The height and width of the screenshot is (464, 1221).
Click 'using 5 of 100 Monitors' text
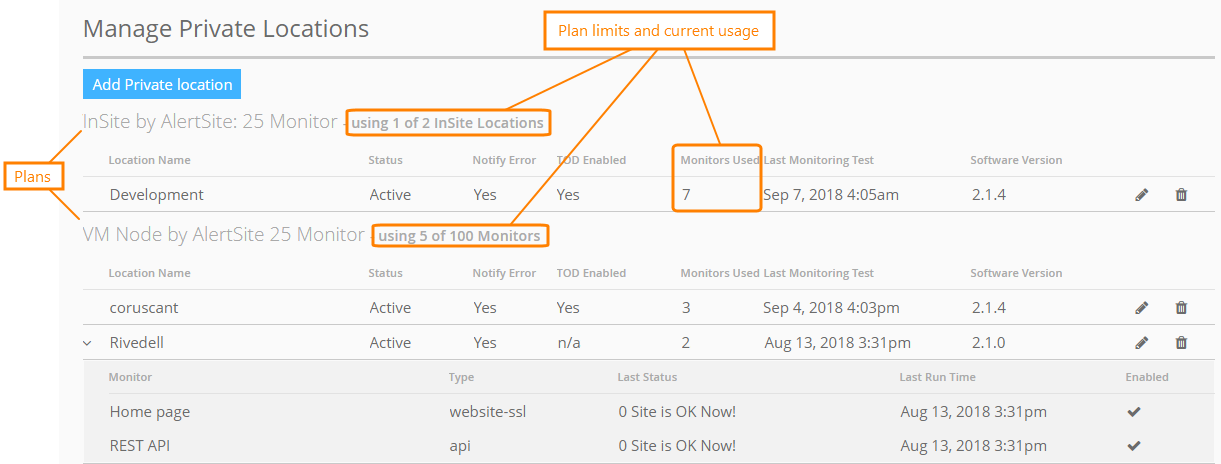[459, 236]
